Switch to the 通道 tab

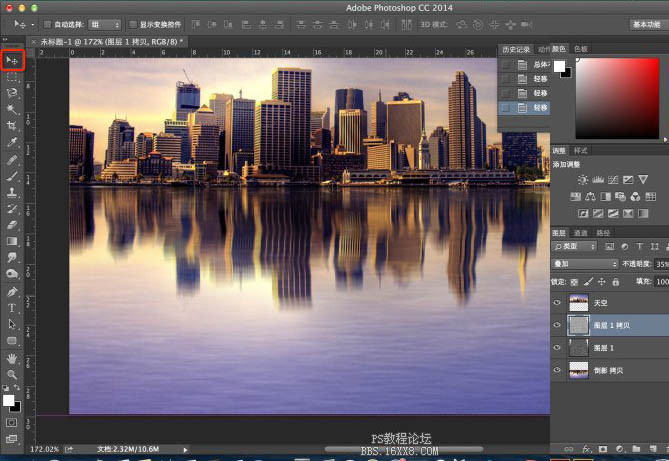(x=580, y=233)
